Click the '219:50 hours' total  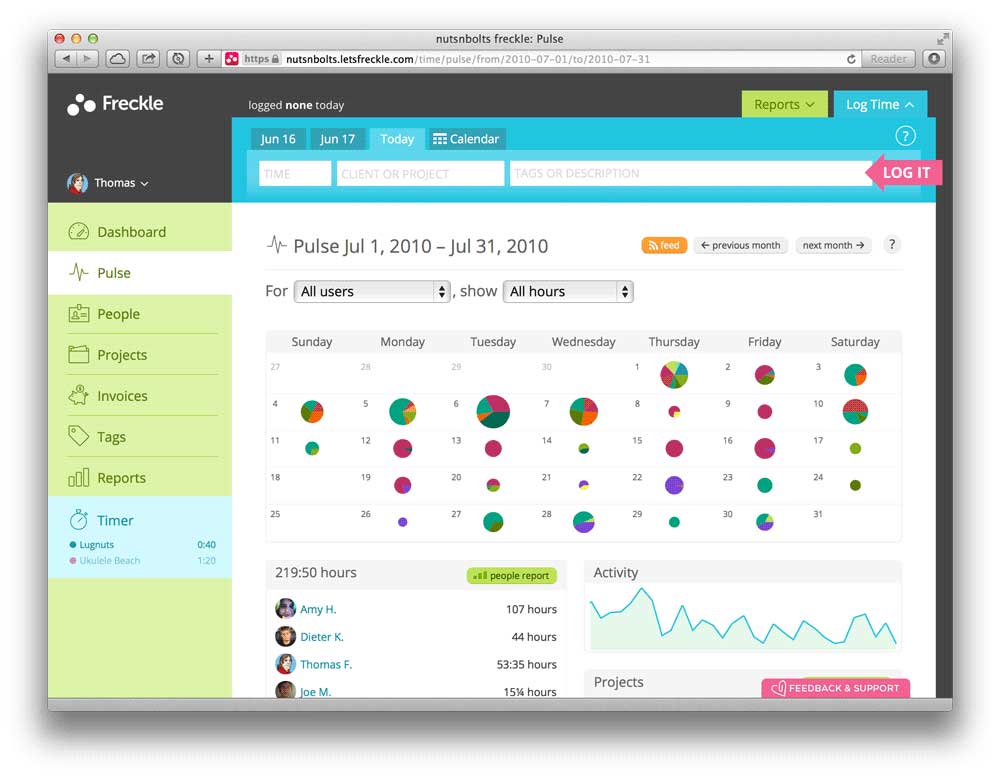(x=316, y=572)
